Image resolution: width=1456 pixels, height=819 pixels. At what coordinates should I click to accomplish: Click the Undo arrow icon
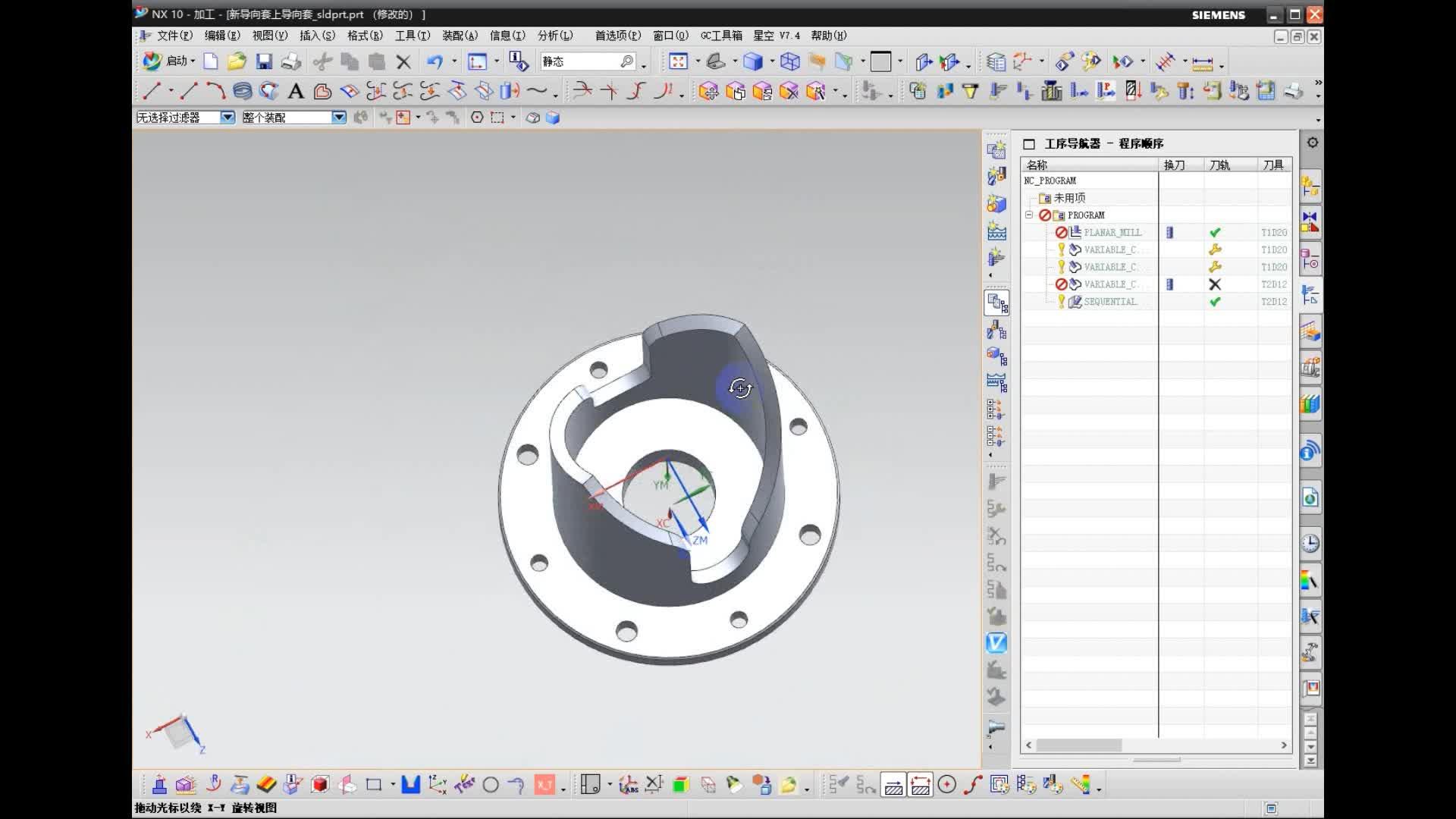435,61
